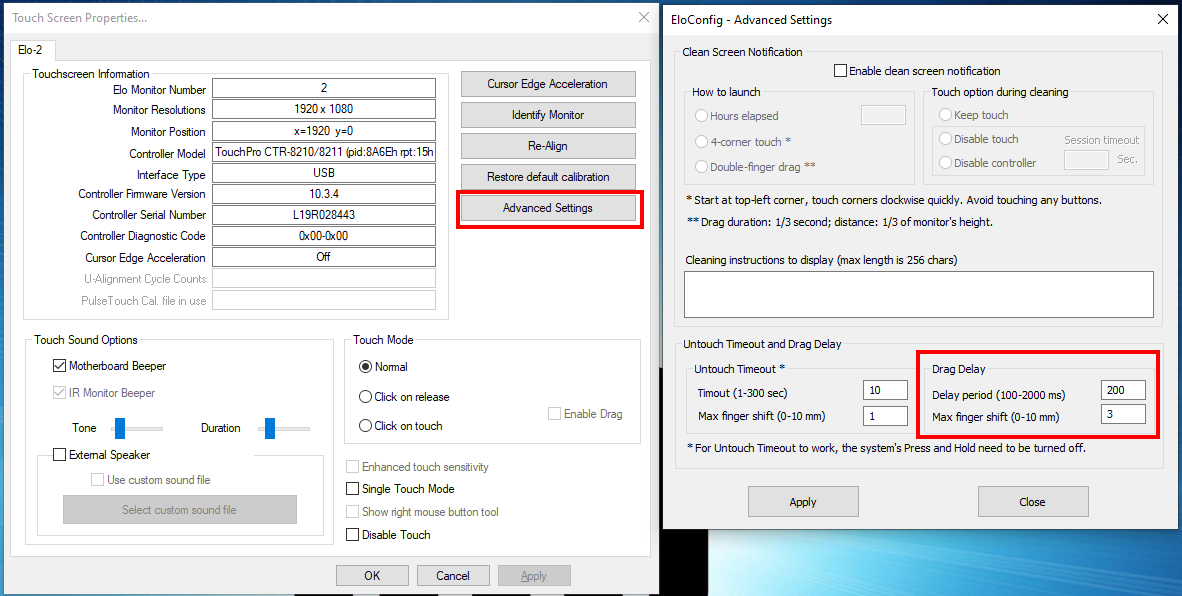Image resolution: width=1182 pixels, height=596 pixels.
Task: Enable Single Touch Mode checkbox
Action: click(352, 489)
